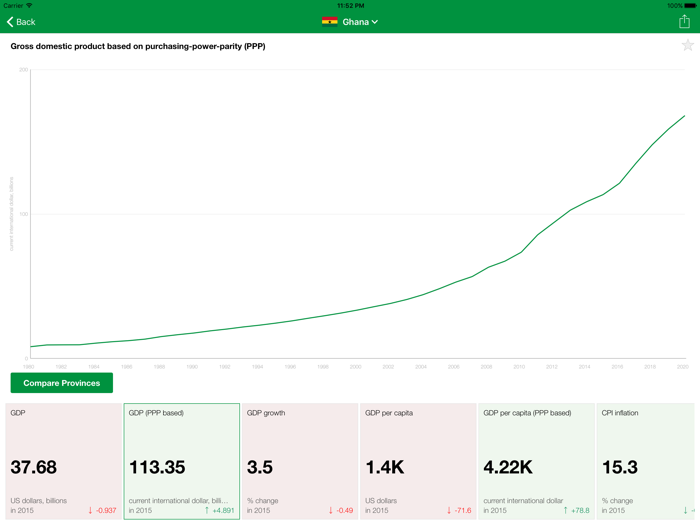The height and width of the screenshot is (525, 700).
Task: Click the green line in the chart
Action: [x=520, y=252]
